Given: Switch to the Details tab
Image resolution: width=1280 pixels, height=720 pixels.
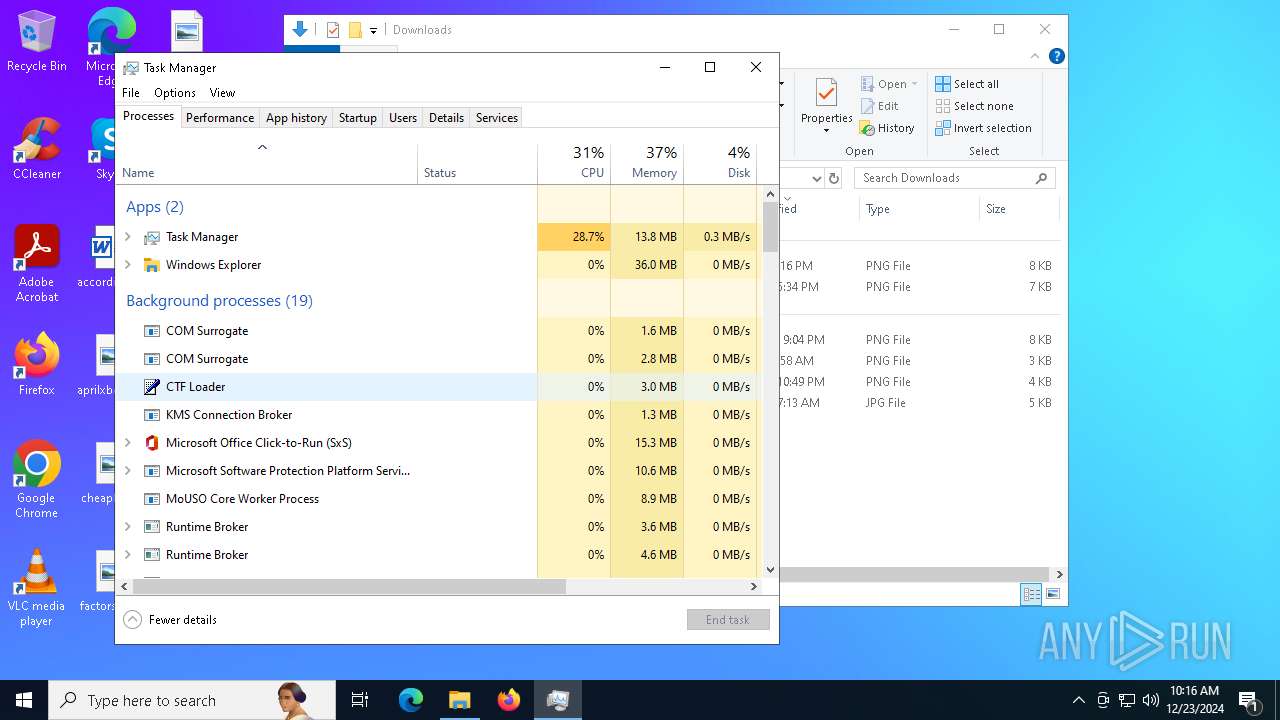Looking at the screenshot, I should click(x=446, y=118).
